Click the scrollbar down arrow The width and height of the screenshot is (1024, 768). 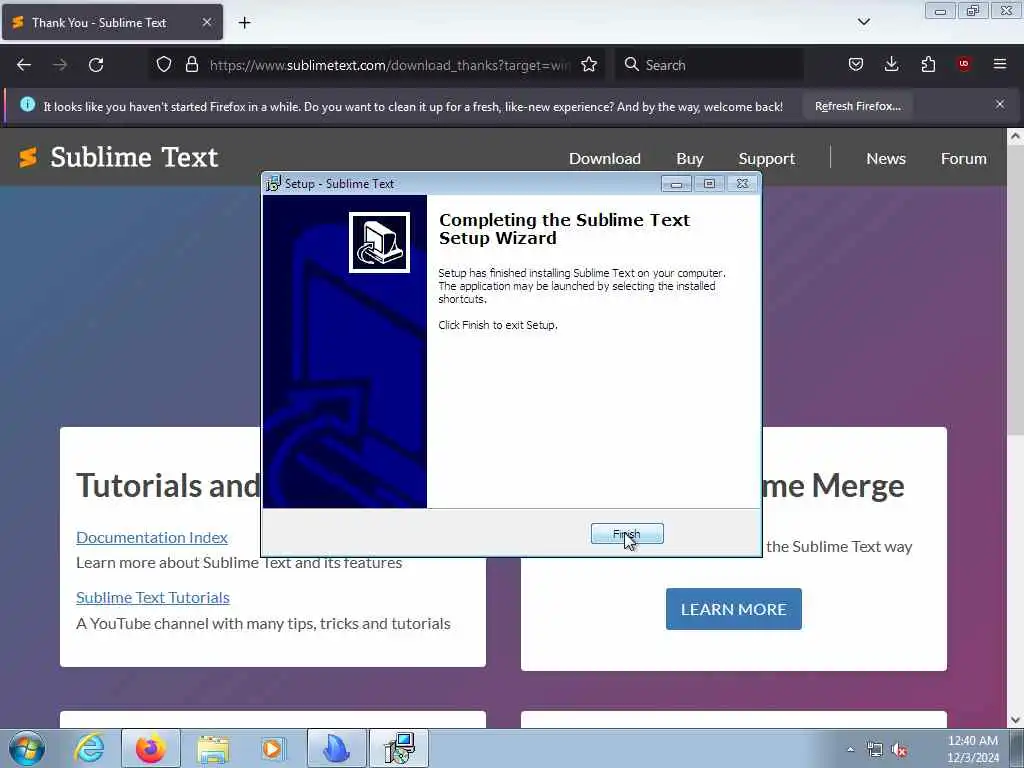coord(1015,720)
